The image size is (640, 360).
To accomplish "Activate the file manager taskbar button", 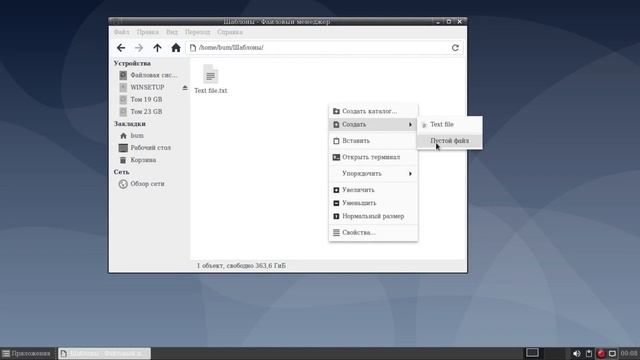I will [104, 353].
